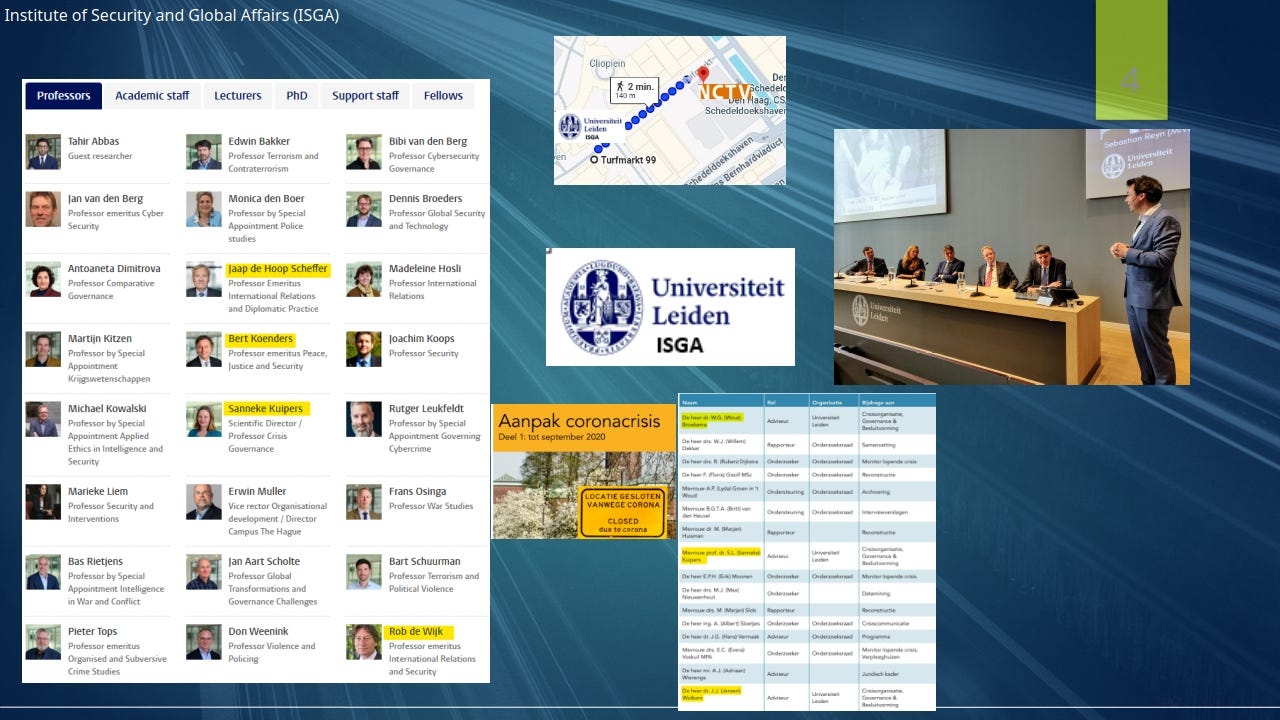1280x720 pixels.
Task: Open Jan van den Berg profile link
Action: click(106, 198)
